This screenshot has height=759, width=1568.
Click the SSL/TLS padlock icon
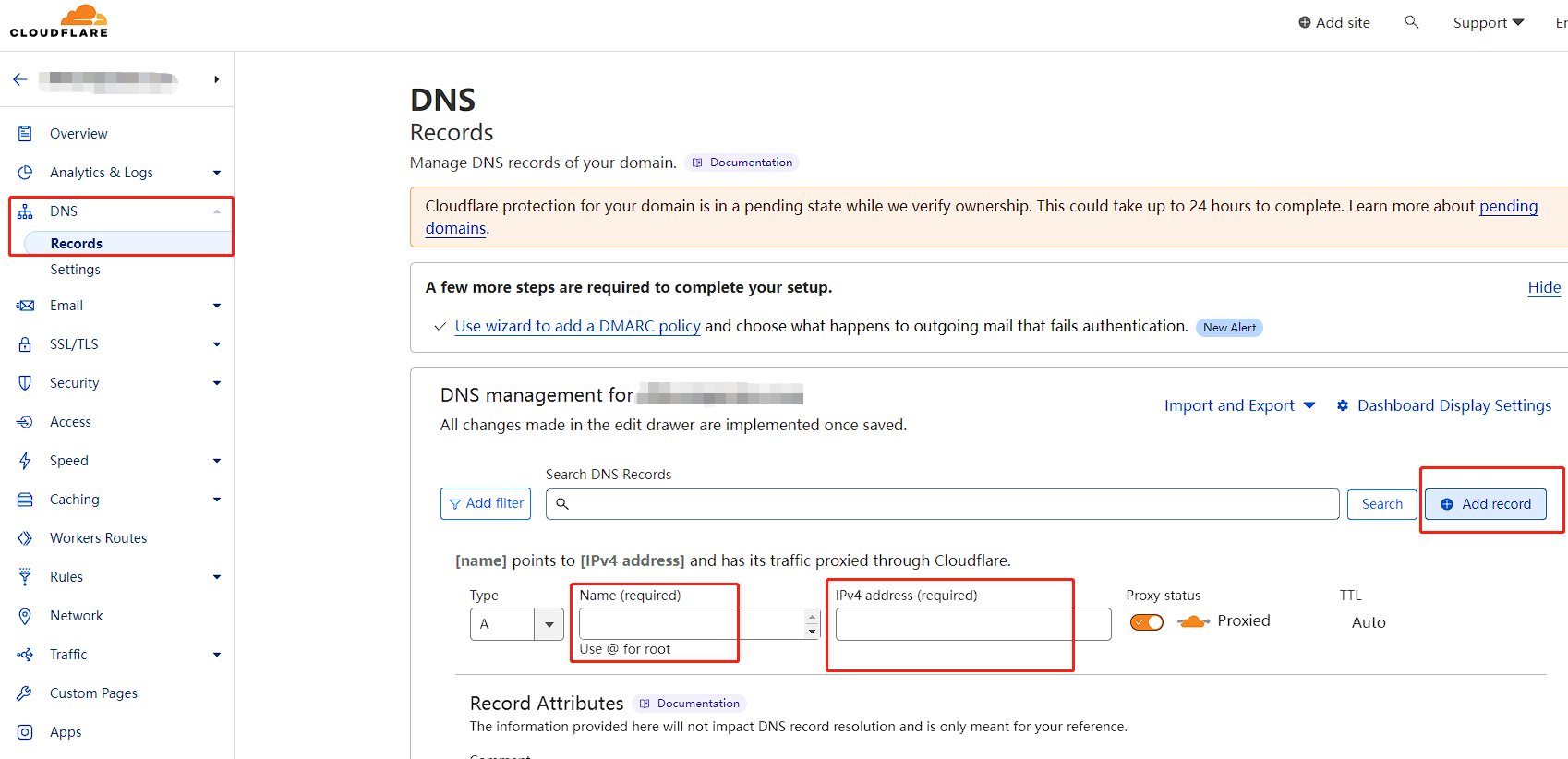point(25,344)
